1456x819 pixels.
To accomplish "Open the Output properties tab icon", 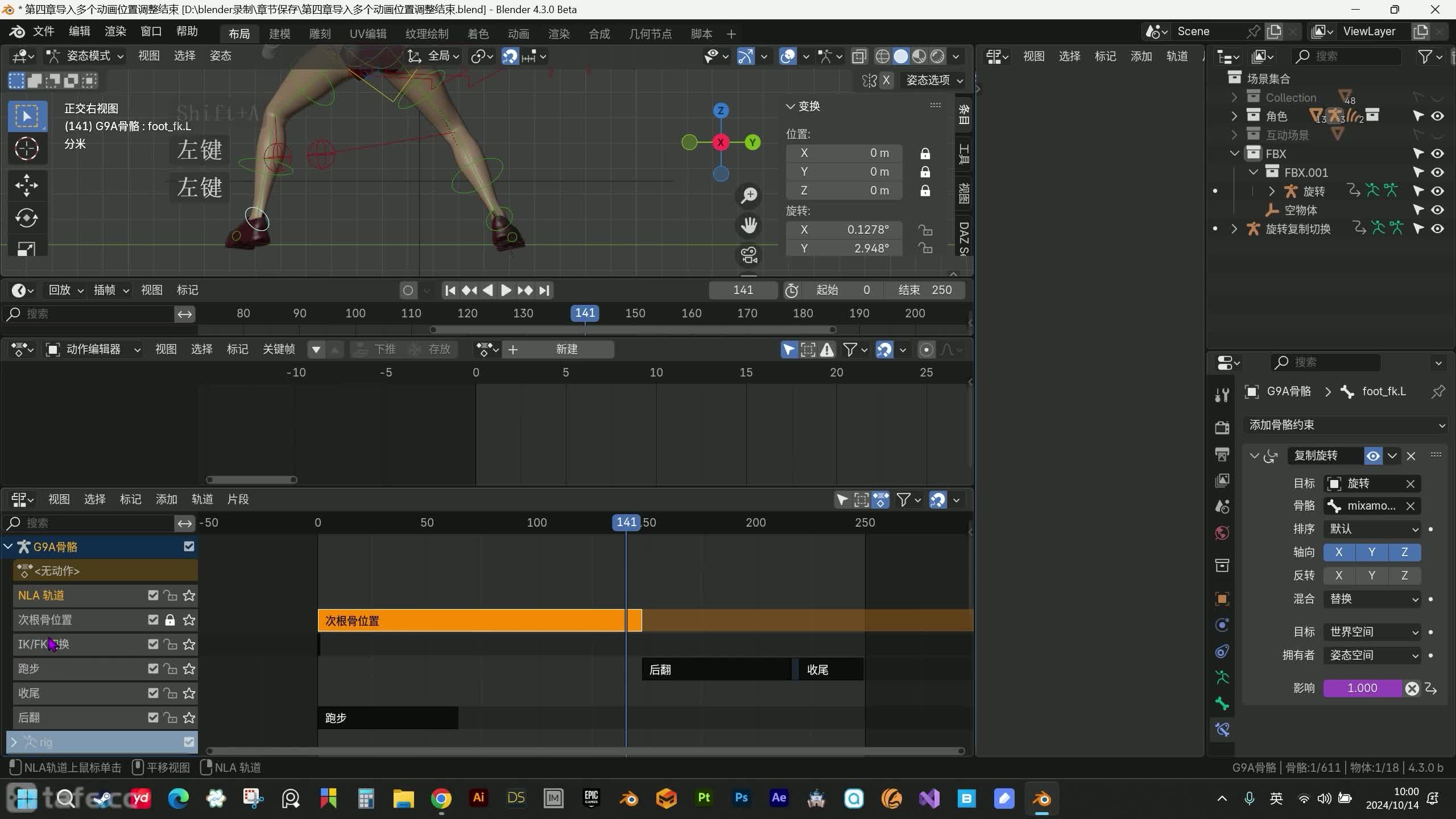I will (x=1222, y=454).
